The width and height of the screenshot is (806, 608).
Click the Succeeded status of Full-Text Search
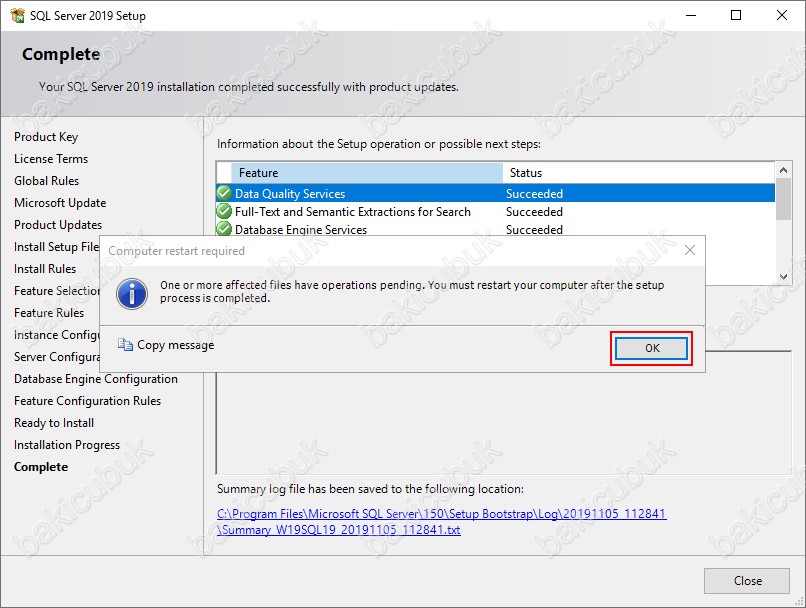point(534,211)
